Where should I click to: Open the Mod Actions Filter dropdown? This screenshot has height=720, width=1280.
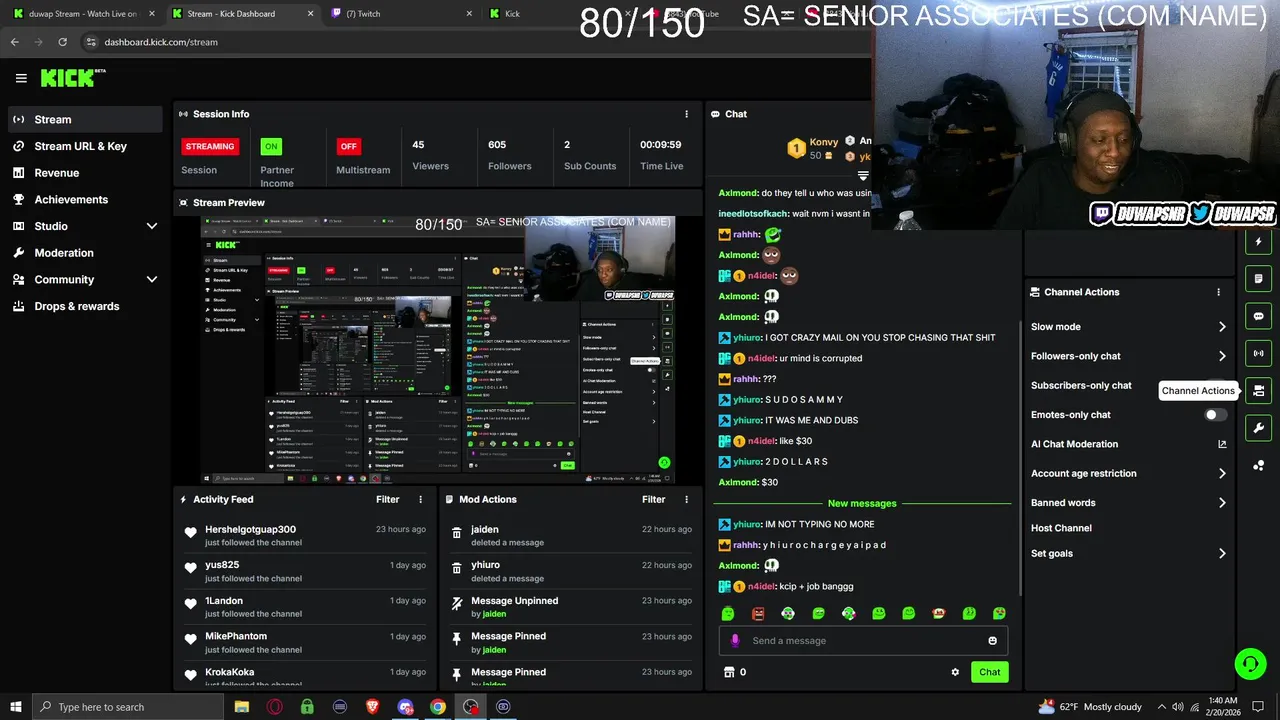click(x=653, y=499)
